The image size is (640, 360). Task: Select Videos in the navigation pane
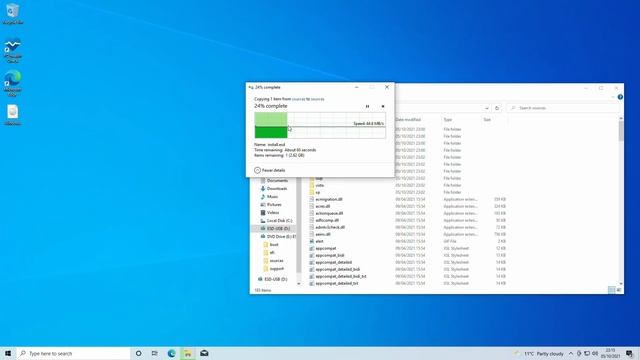click(273, 213)
